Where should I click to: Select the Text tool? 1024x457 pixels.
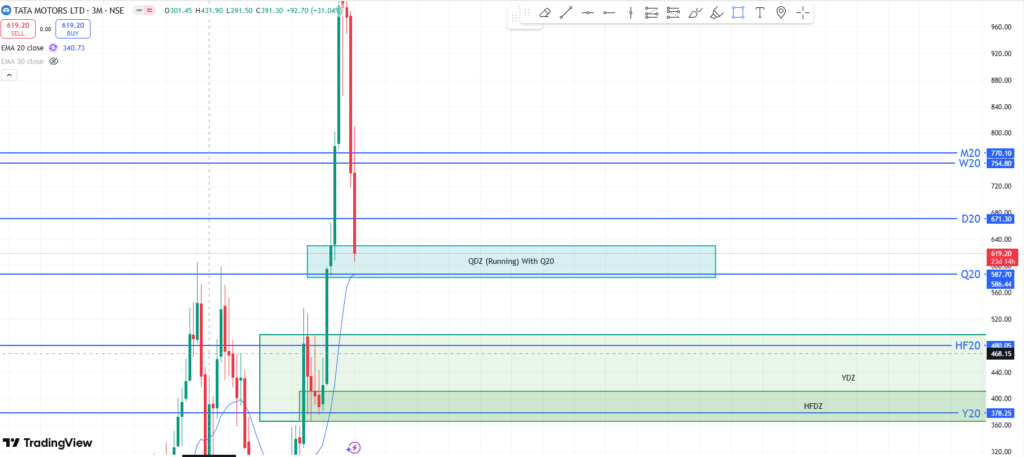[x=760, y=12]
